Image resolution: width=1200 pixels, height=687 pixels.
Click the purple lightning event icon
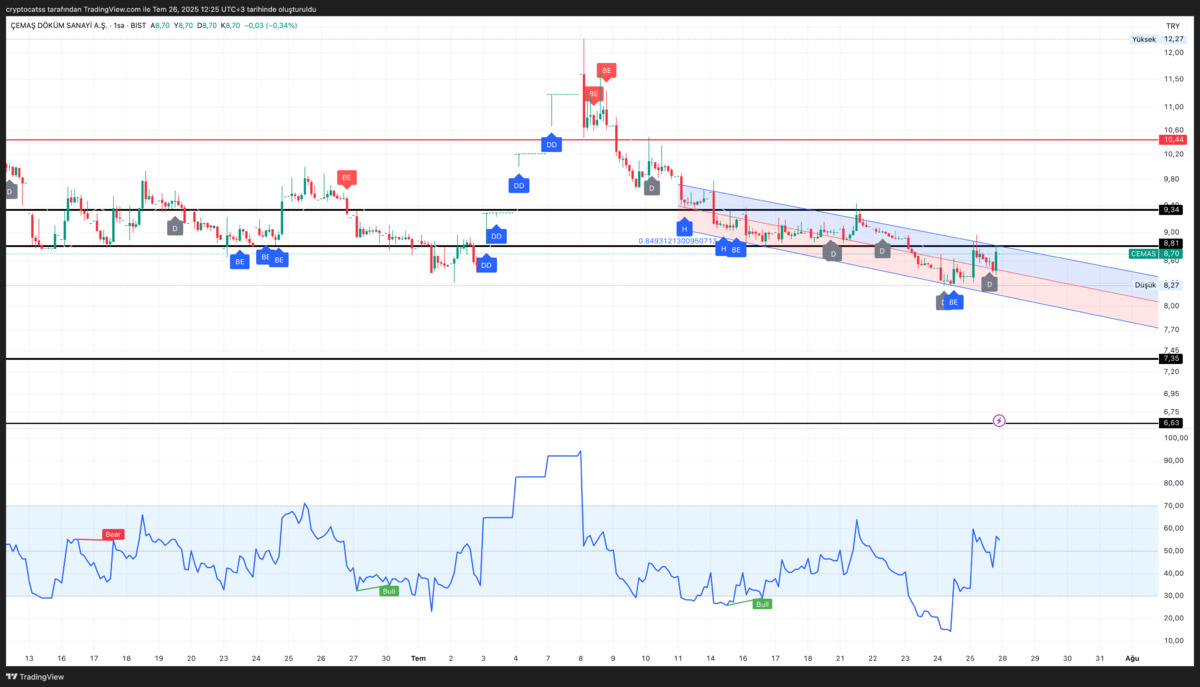[999, 421]
